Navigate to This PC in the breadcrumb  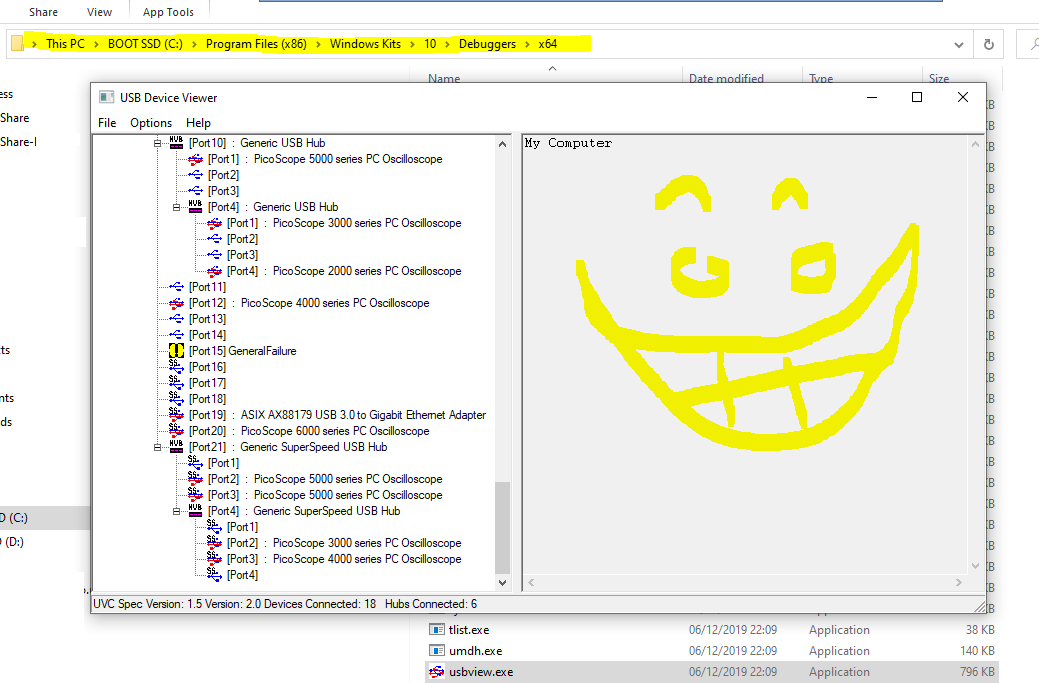(66, 44)
